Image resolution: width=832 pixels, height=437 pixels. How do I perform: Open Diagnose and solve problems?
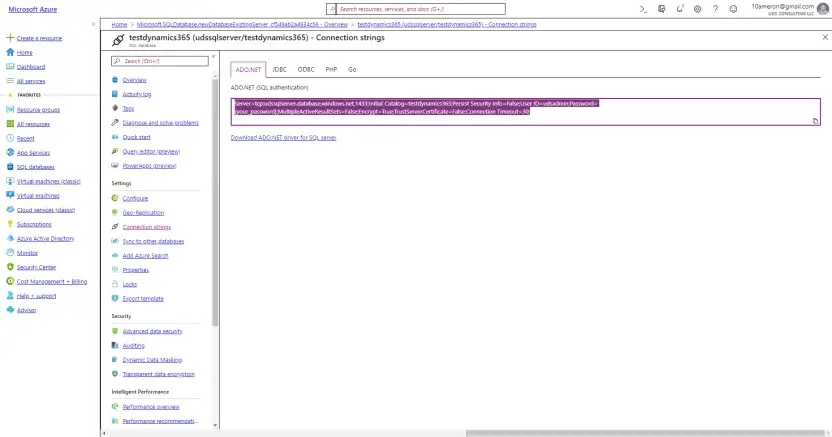[x=160, y=123]
